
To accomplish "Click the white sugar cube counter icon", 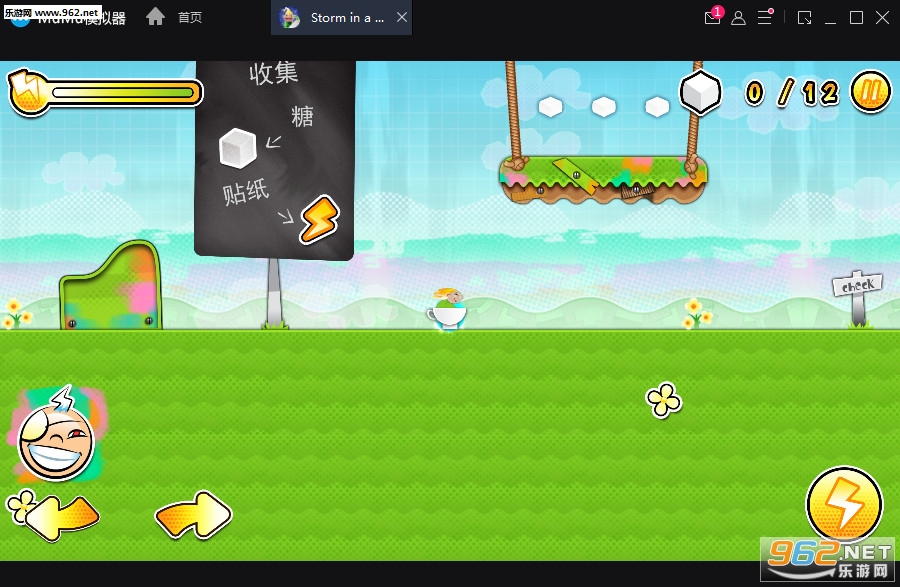I will click(701, 94).
